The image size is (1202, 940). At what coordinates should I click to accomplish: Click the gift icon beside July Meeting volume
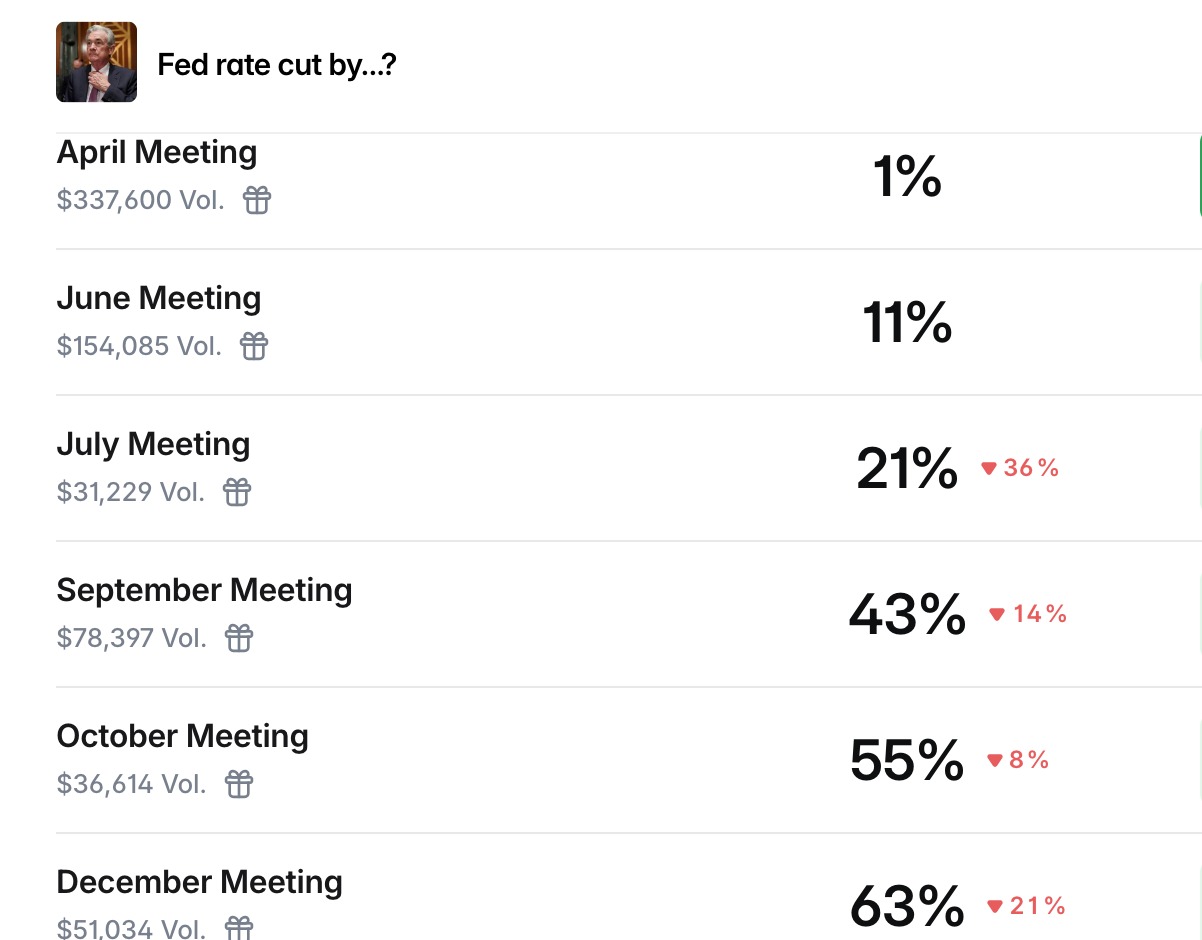click(237, 492)
